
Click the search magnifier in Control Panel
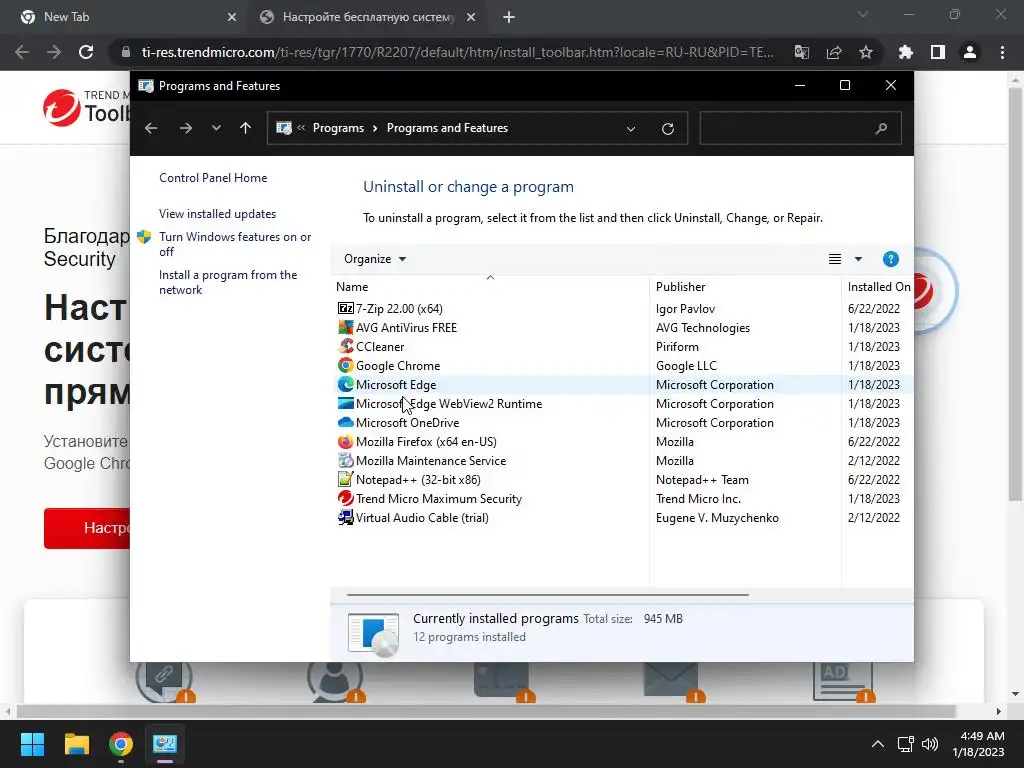click(x=881, y=128)
